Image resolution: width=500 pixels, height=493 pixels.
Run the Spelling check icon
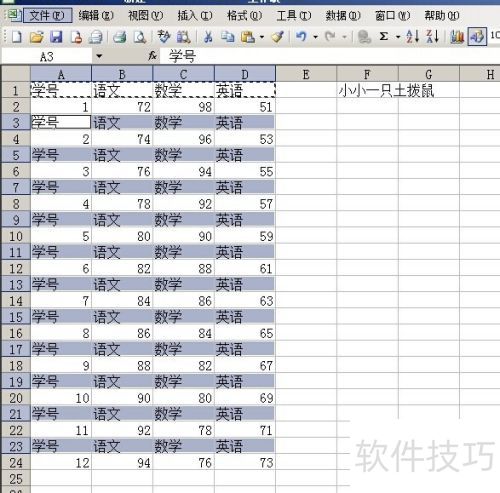[163, 37]
